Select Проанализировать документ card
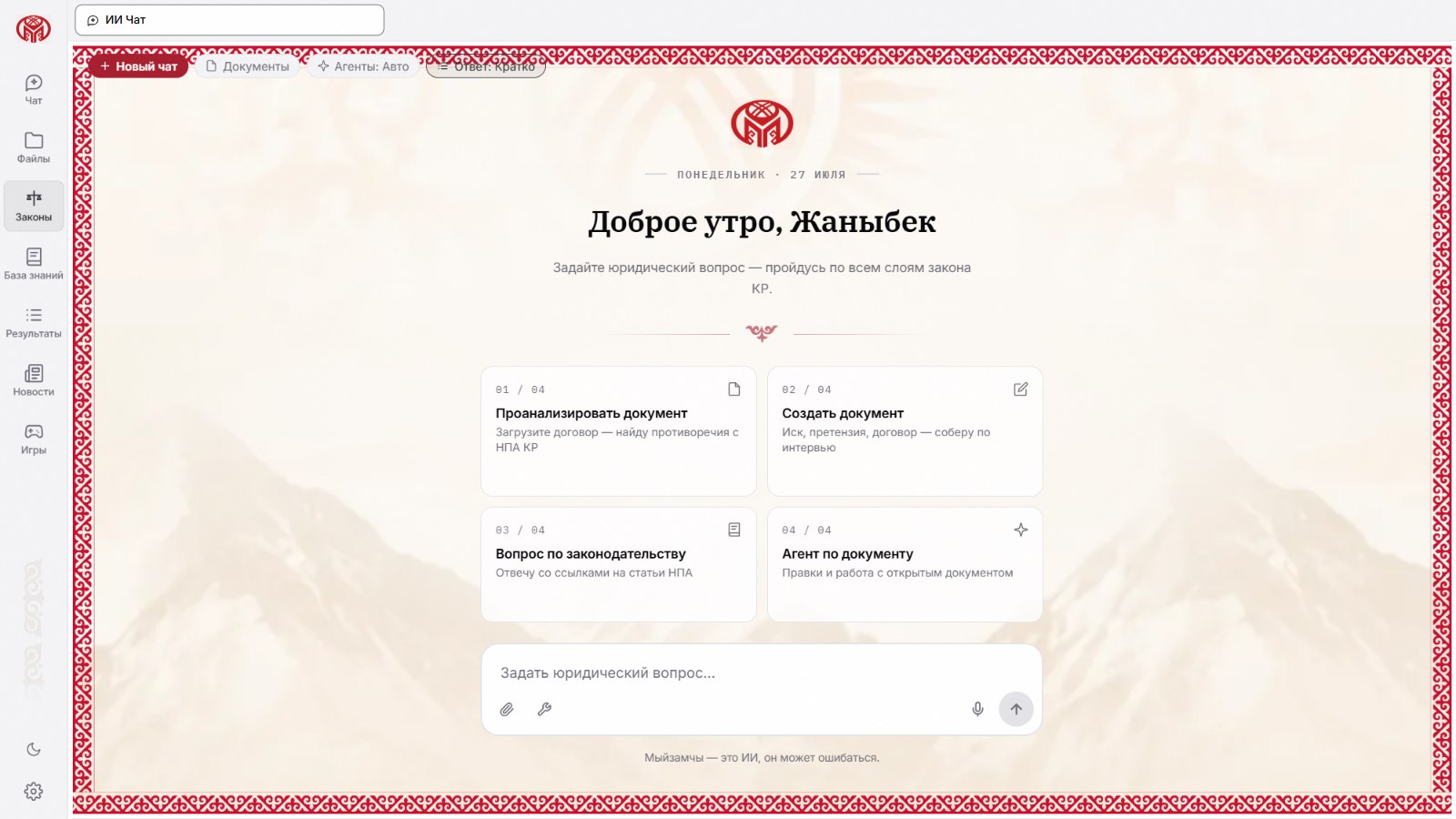 pyautogui.click(x=619, y=431)
